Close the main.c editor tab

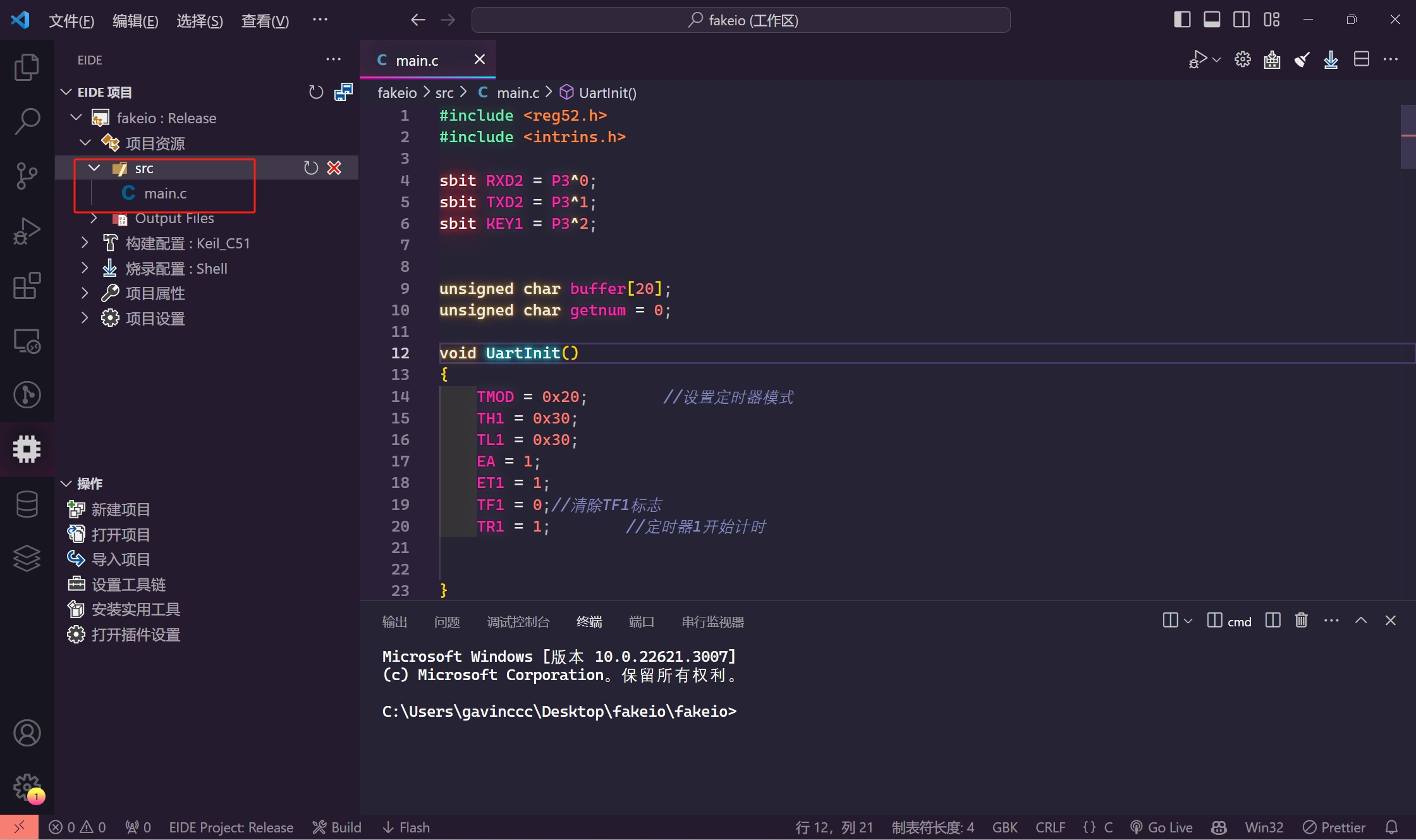[480, 59]
